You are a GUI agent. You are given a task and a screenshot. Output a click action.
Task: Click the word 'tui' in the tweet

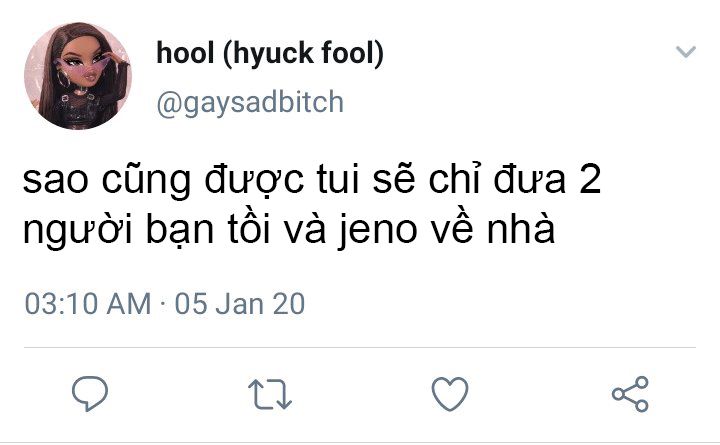[x=338, y=180]
